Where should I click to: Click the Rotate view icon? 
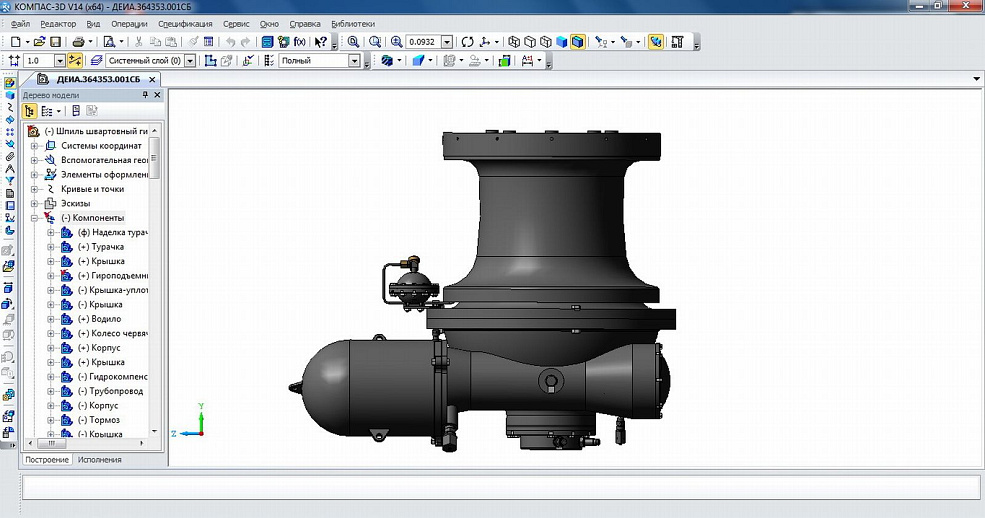click(467, 42)
